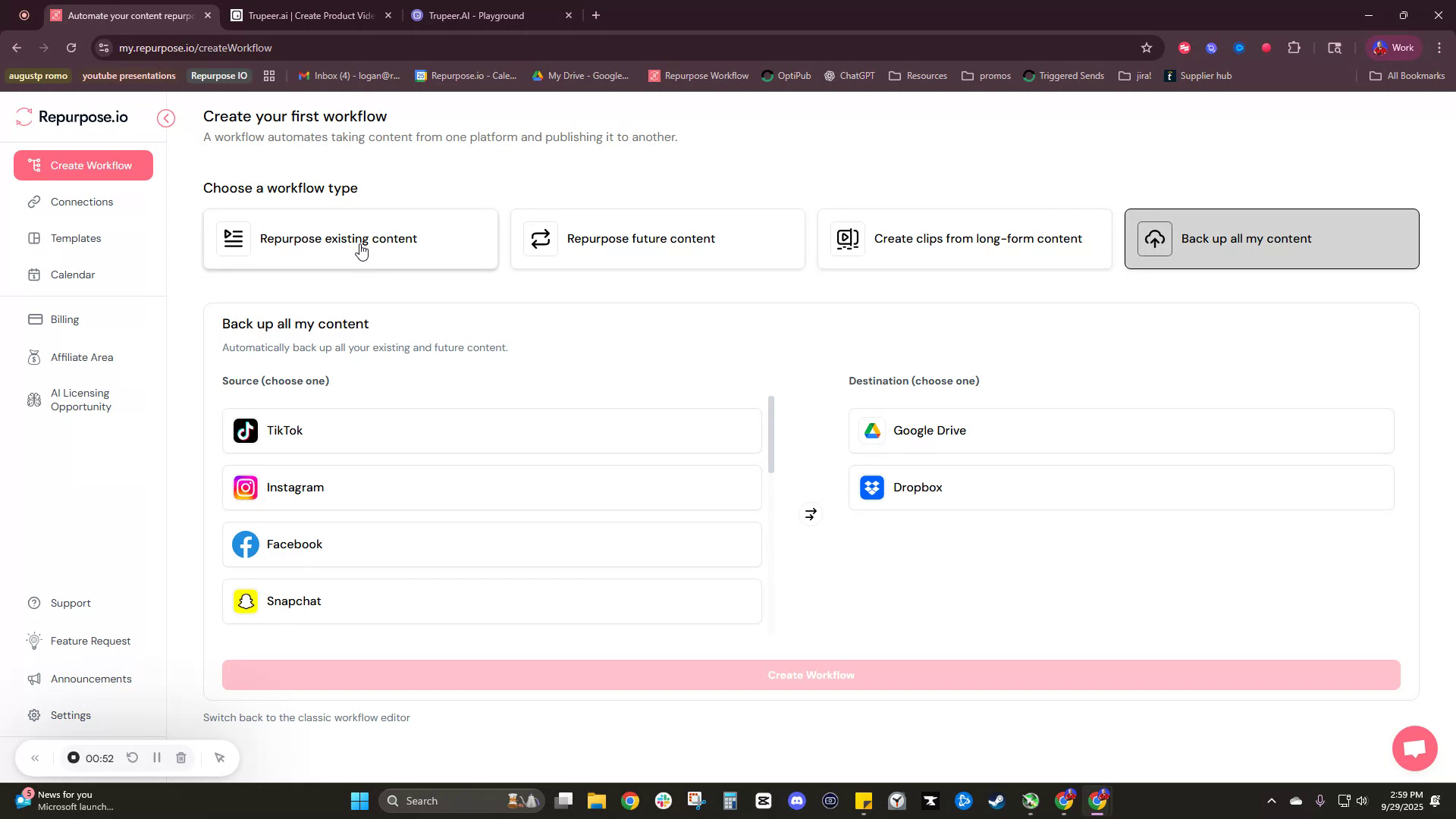Select TikTok as the source
The width and height of the screenshot is (1456, 819).
click(x=491, y=430)
